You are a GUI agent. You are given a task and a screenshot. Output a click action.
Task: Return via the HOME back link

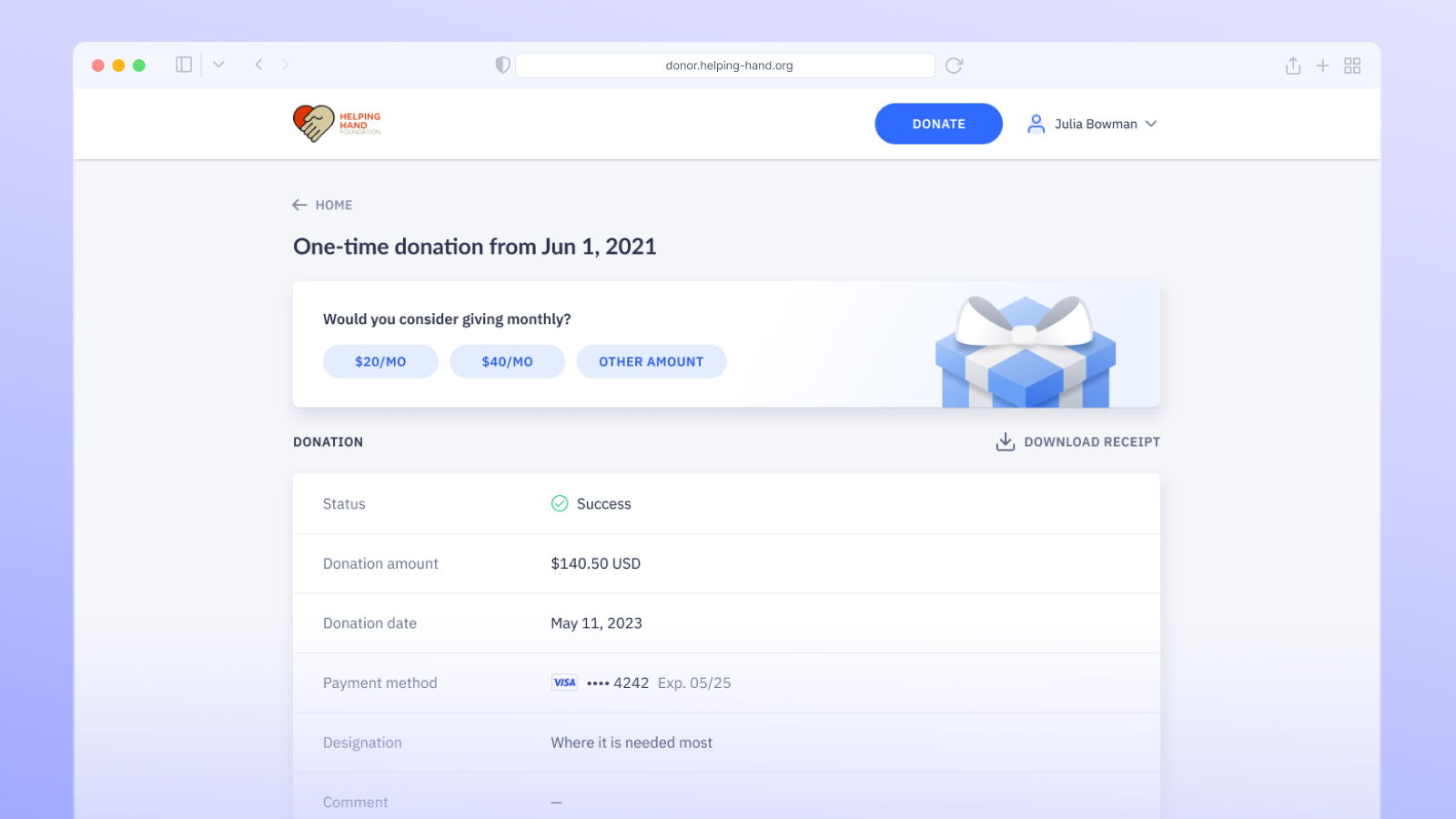[x=322, y=205]
